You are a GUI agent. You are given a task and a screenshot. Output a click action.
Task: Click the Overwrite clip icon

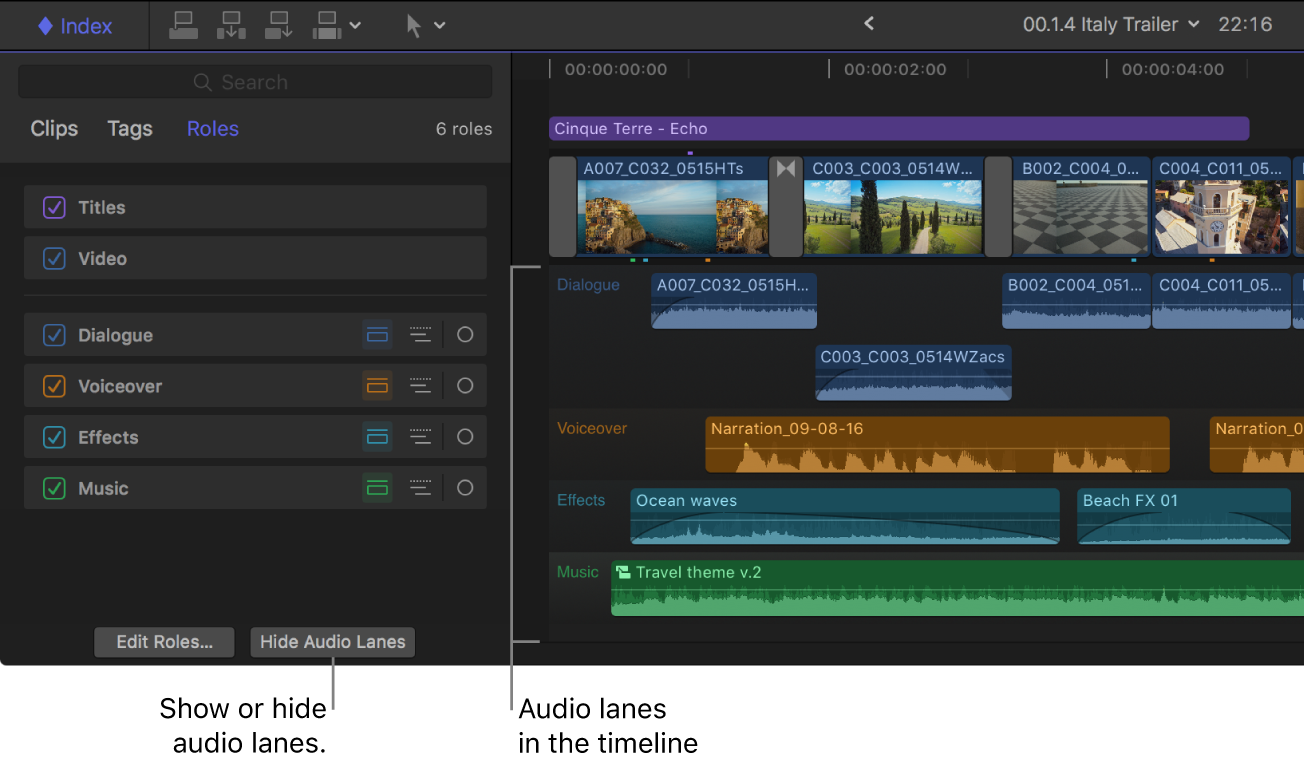(327, 24)
